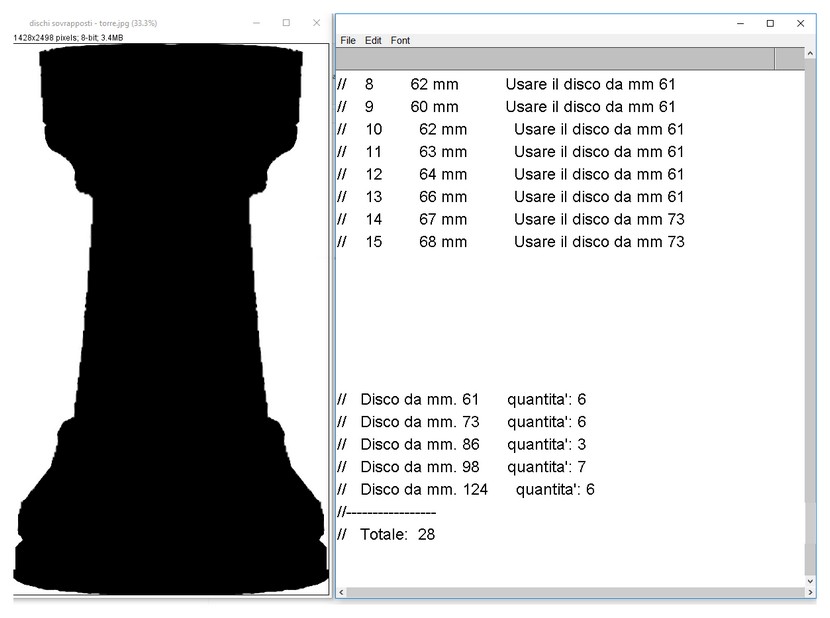Viewport: 830px width, 618px height.
Task: Maximize the torre.jpg image window
Action: (x=286, y=22)
